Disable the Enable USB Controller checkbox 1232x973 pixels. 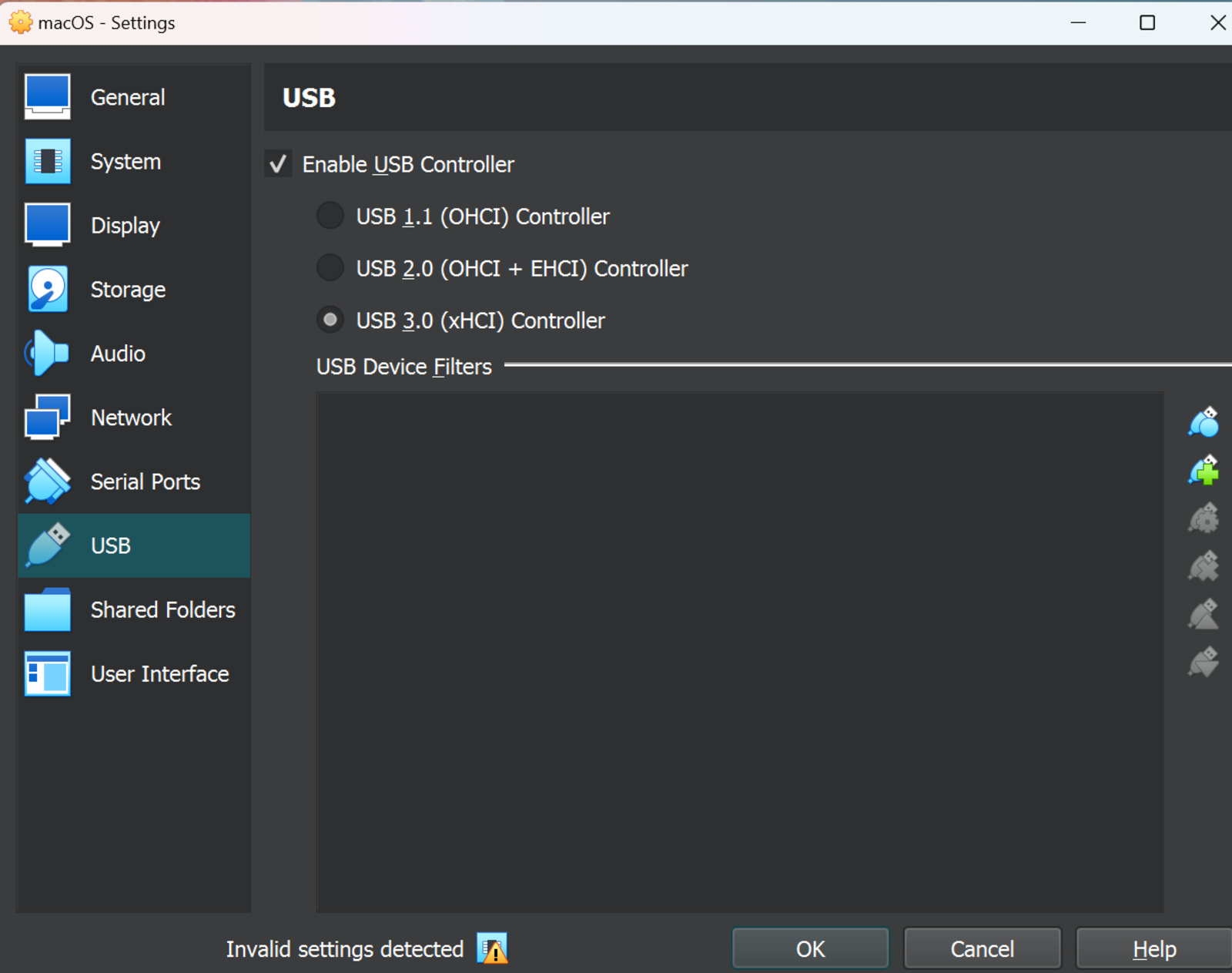click(278, 164)
